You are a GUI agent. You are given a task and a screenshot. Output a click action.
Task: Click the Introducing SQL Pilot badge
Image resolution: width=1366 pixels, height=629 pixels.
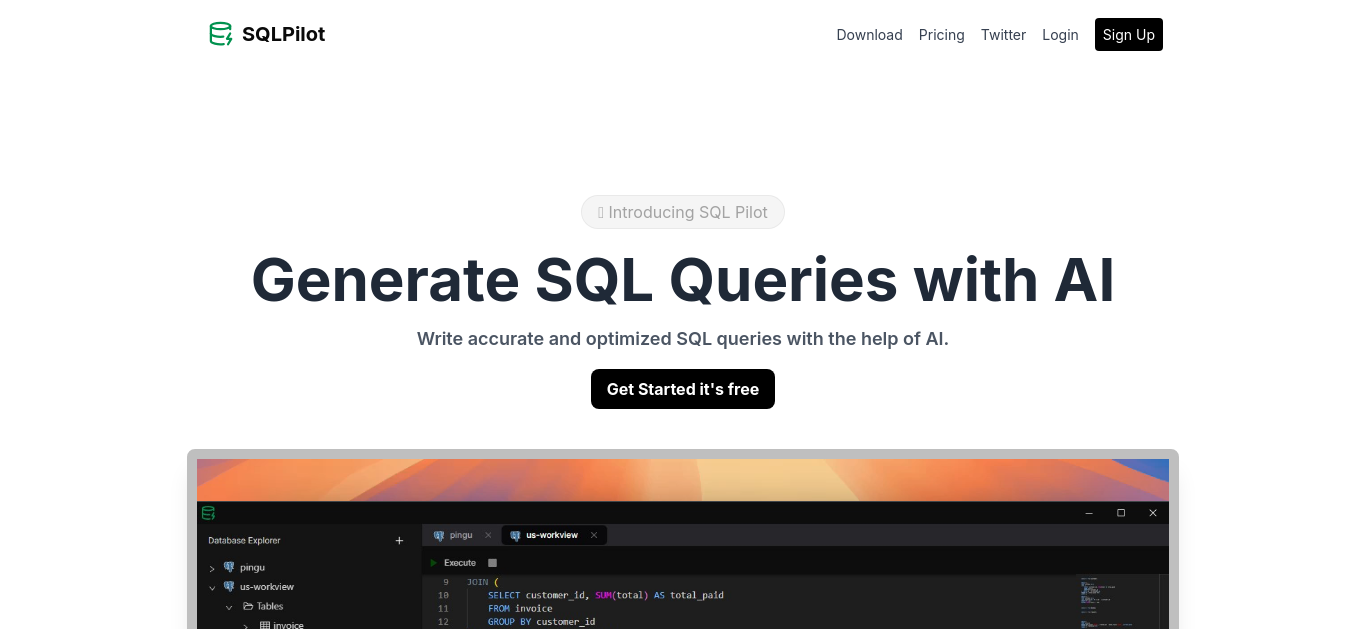683,212
